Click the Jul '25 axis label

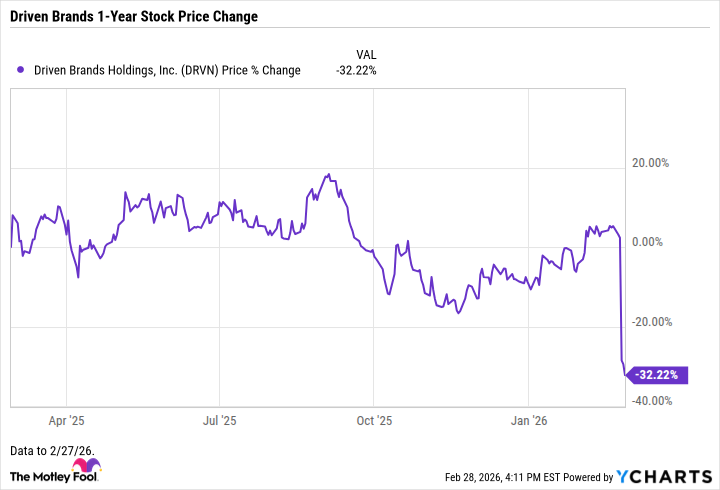coord(218,422)
